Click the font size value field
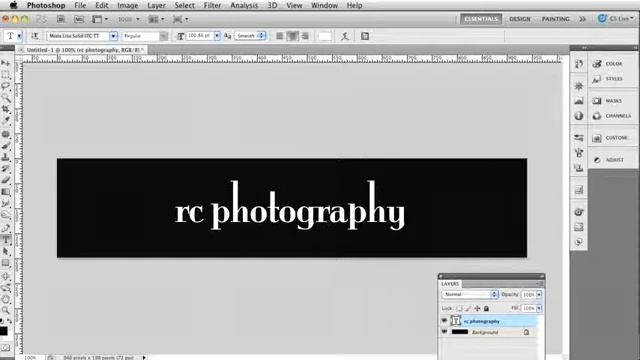Screen dimensions: 640x360 (x=200, y=36)
